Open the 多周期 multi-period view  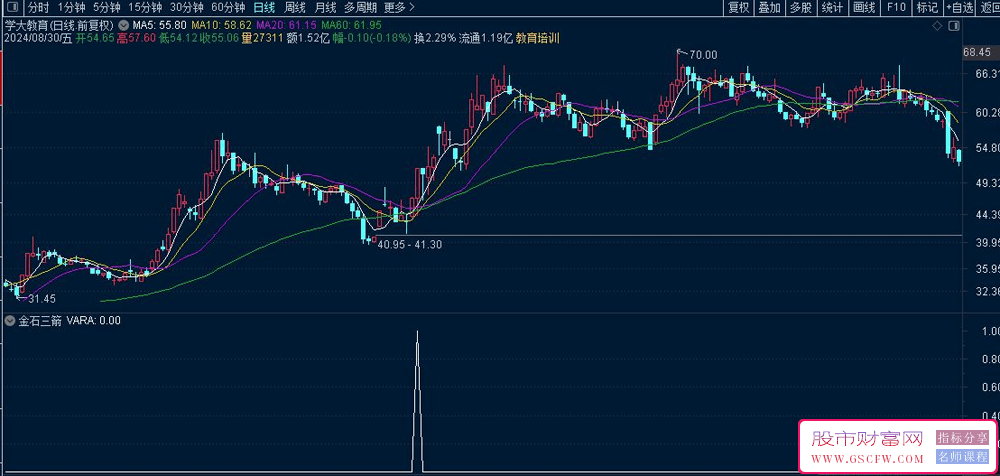point(360,8)
